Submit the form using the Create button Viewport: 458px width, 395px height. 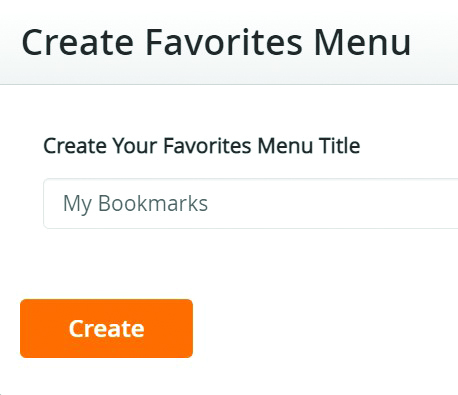coord(106,328)
